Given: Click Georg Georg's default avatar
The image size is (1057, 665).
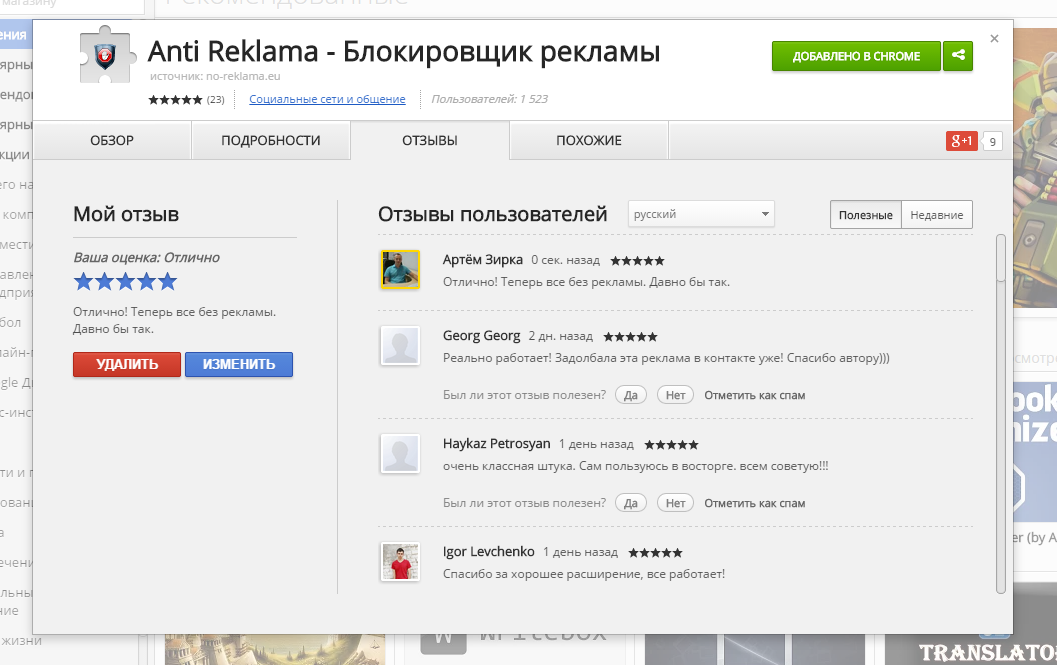Looking at the screenshot, I should [400, 345].
